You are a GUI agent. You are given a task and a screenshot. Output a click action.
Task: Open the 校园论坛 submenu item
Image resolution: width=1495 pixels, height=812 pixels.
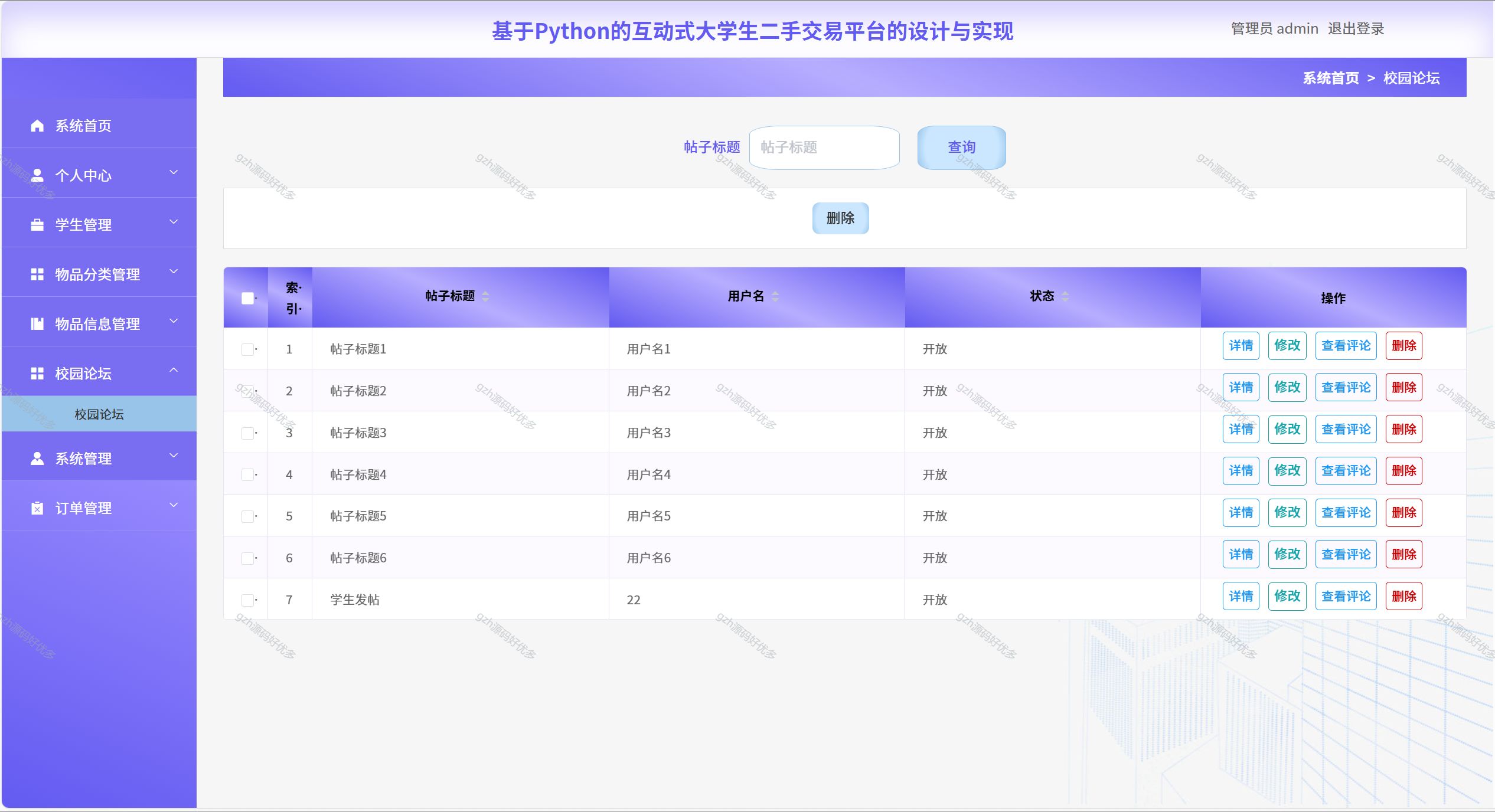99,414
